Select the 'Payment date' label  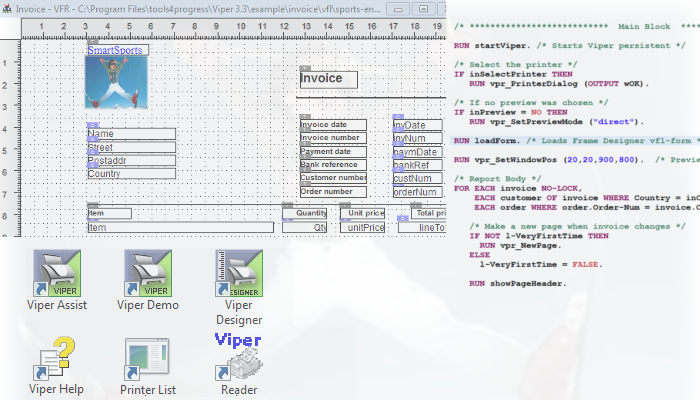[x=333, y=151]
